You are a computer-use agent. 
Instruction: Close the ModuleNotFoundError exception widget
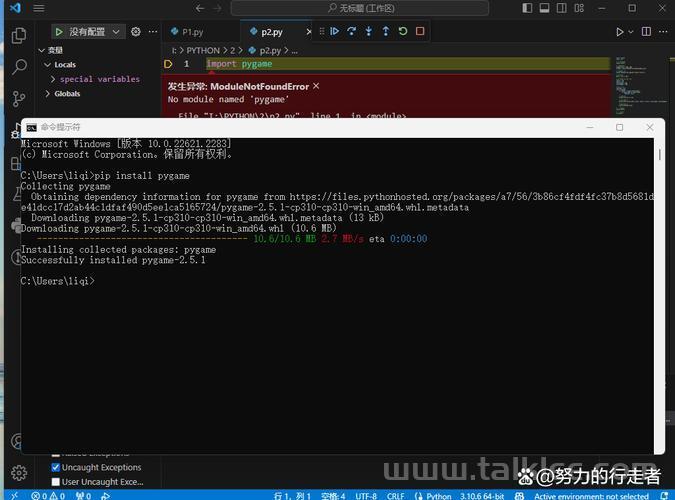point(316,86)
